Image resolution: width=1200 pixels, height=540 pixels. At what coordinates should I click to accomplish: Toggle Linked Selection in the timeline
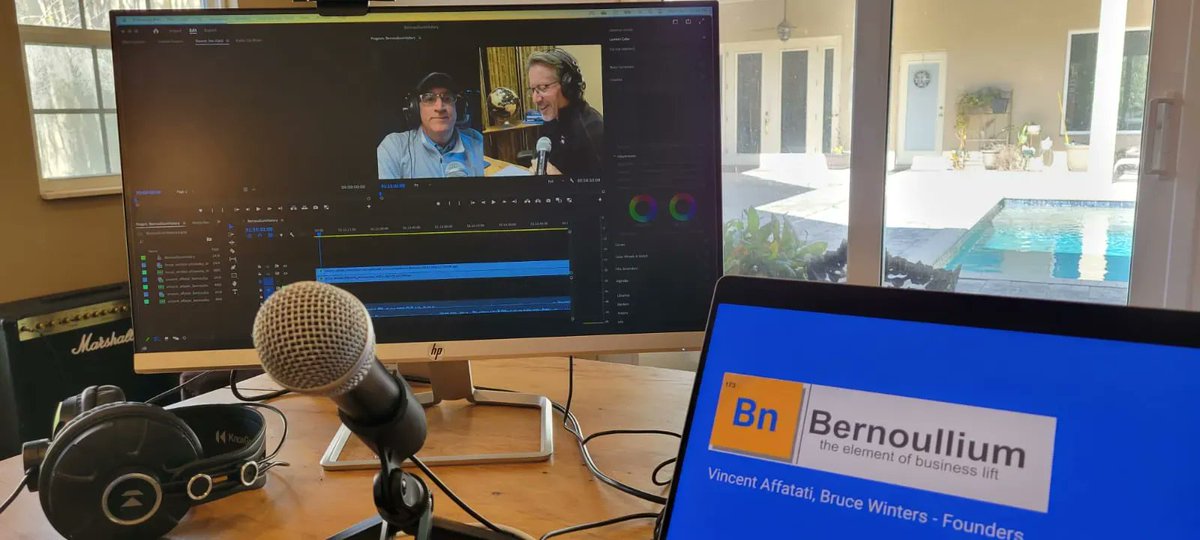click(x=271, y=235)
